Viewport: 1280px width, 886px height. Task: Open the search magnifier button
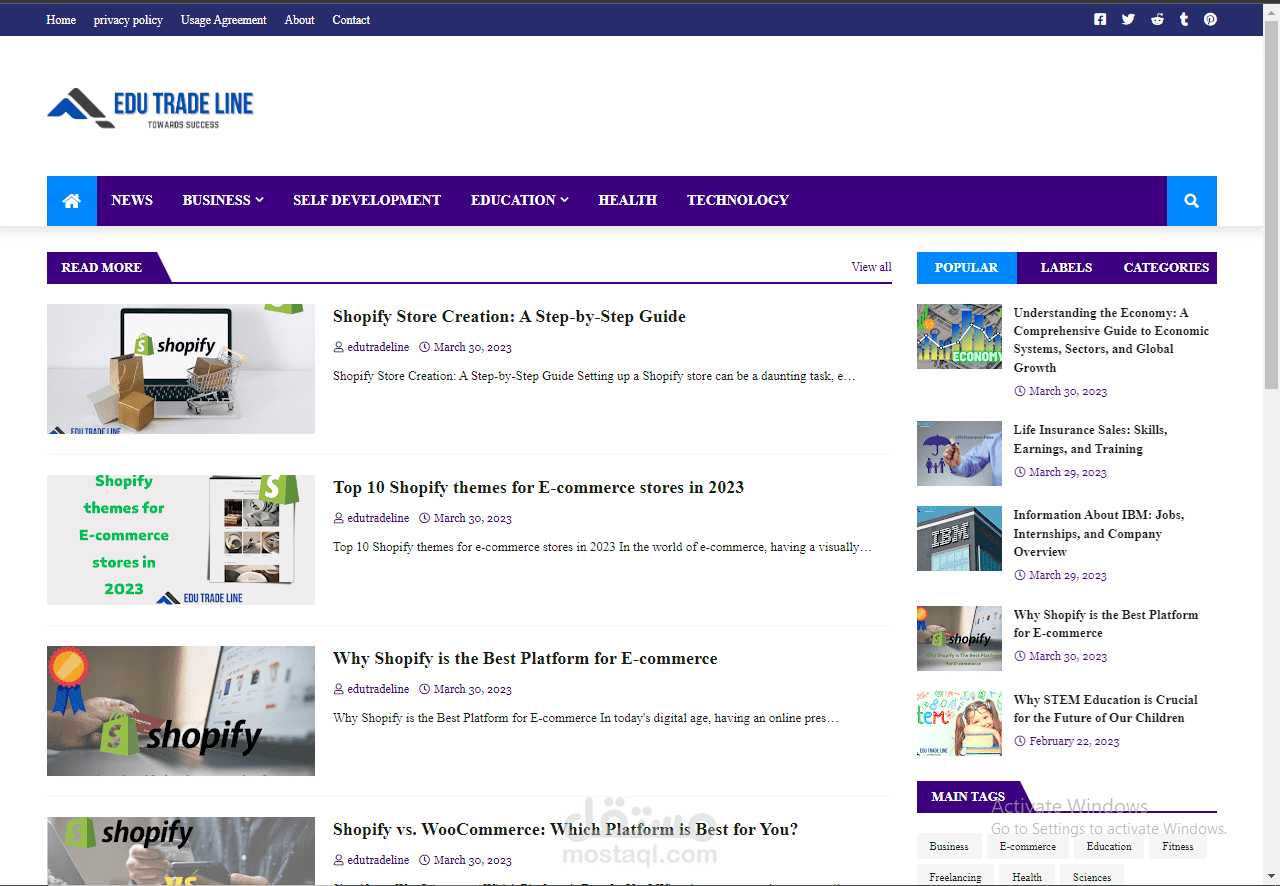click(x=1192, y=201)
